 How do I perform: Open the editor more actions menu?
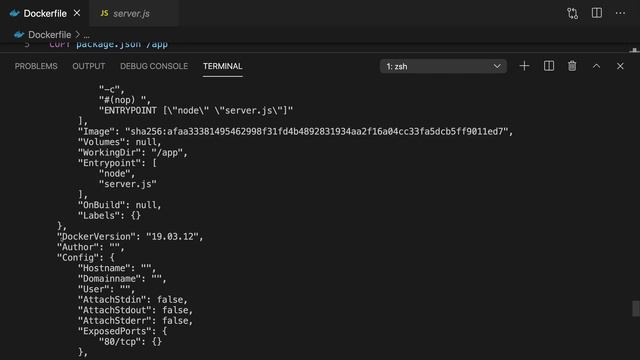click(620, 13)
